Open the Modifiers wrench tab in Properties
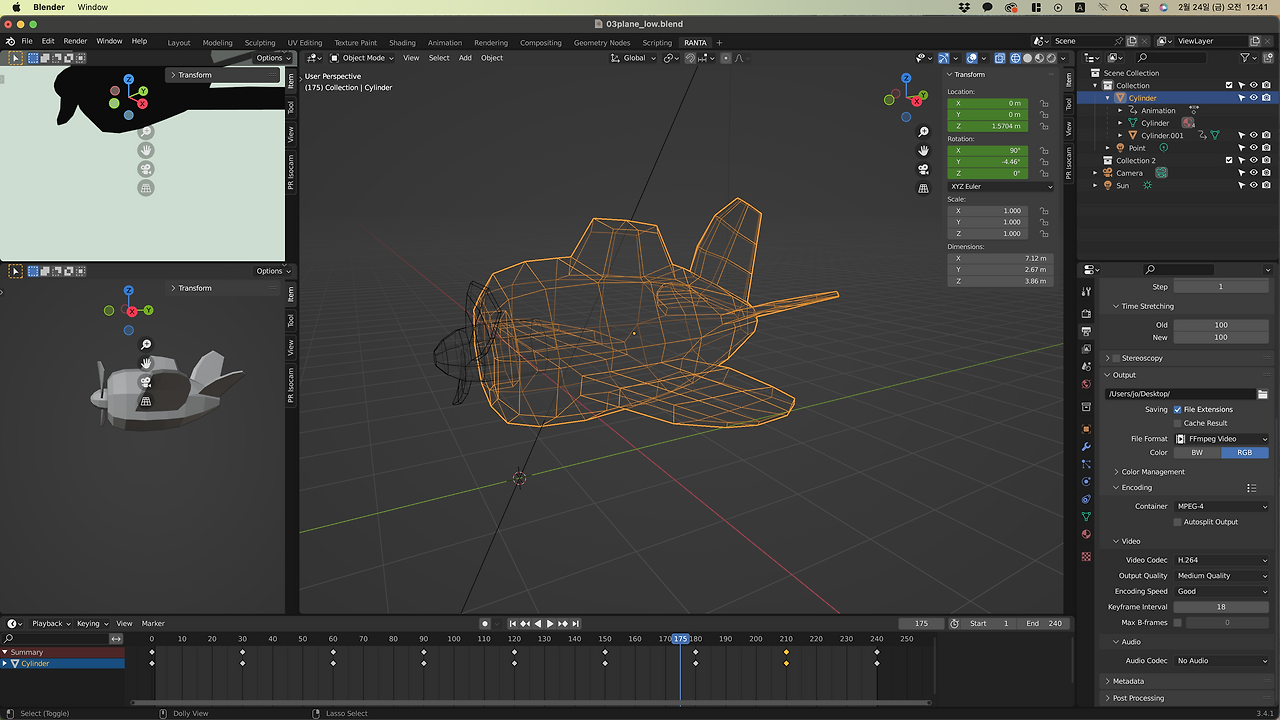Viewport: 1280px width, 720px height. 1086,446
